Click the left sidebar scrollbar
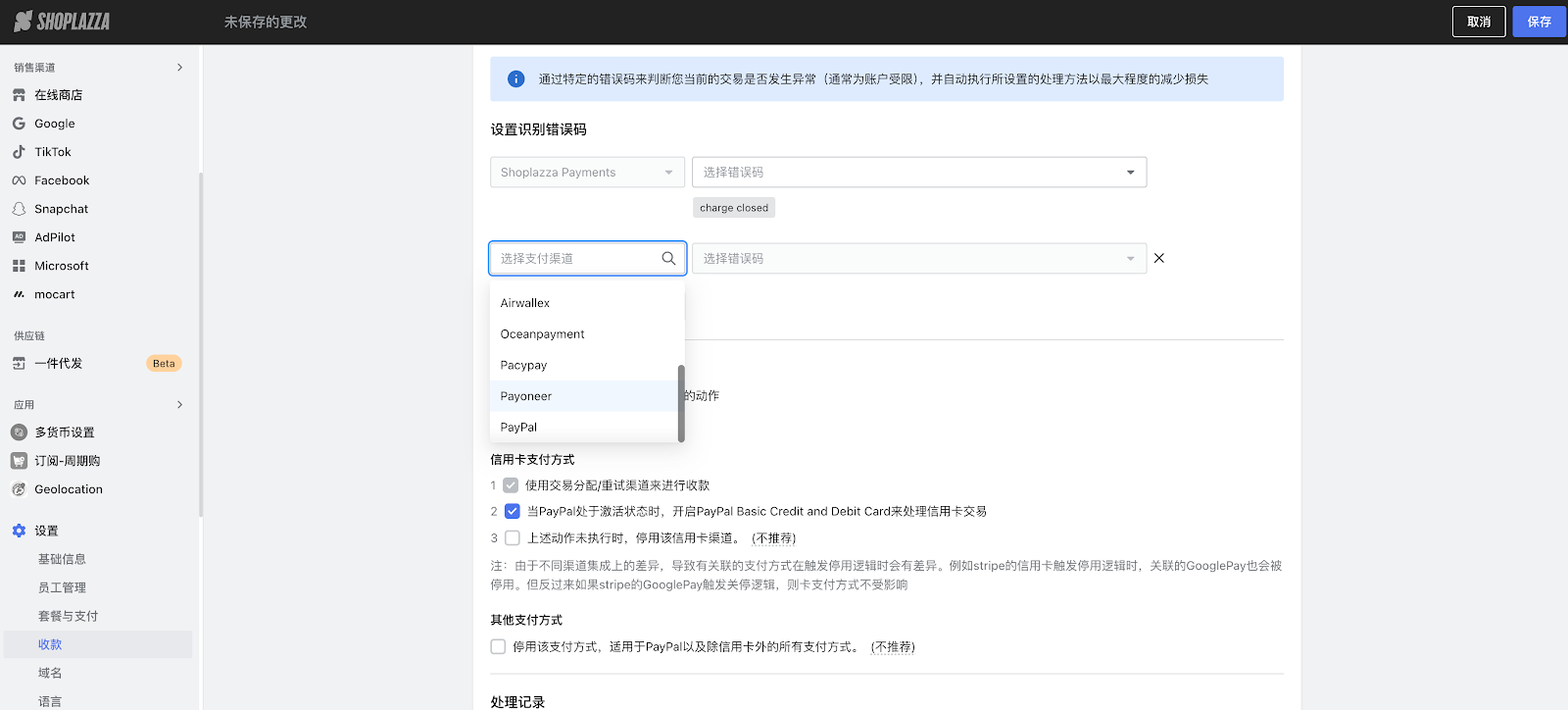Image resolution: width=1568 pixels, height=710 pixels. (x=201, y=343)
